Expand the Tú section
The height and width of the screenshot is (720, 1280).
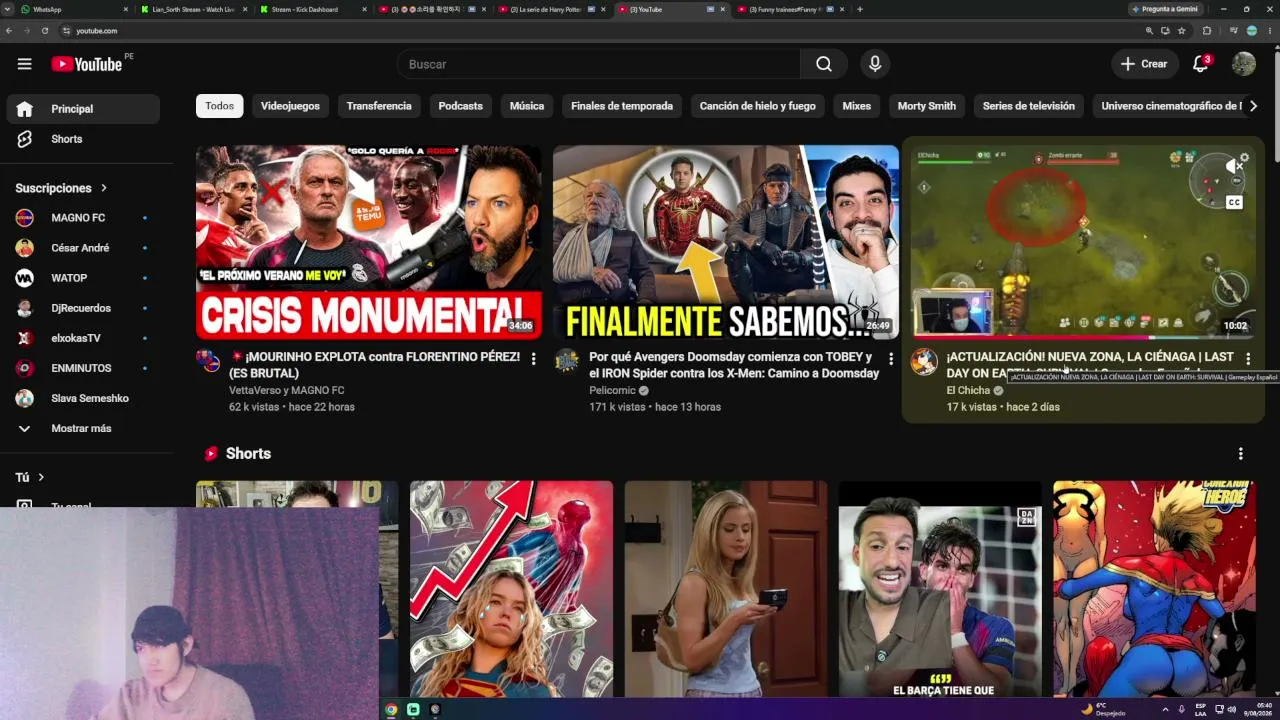(x=30, y=478)
